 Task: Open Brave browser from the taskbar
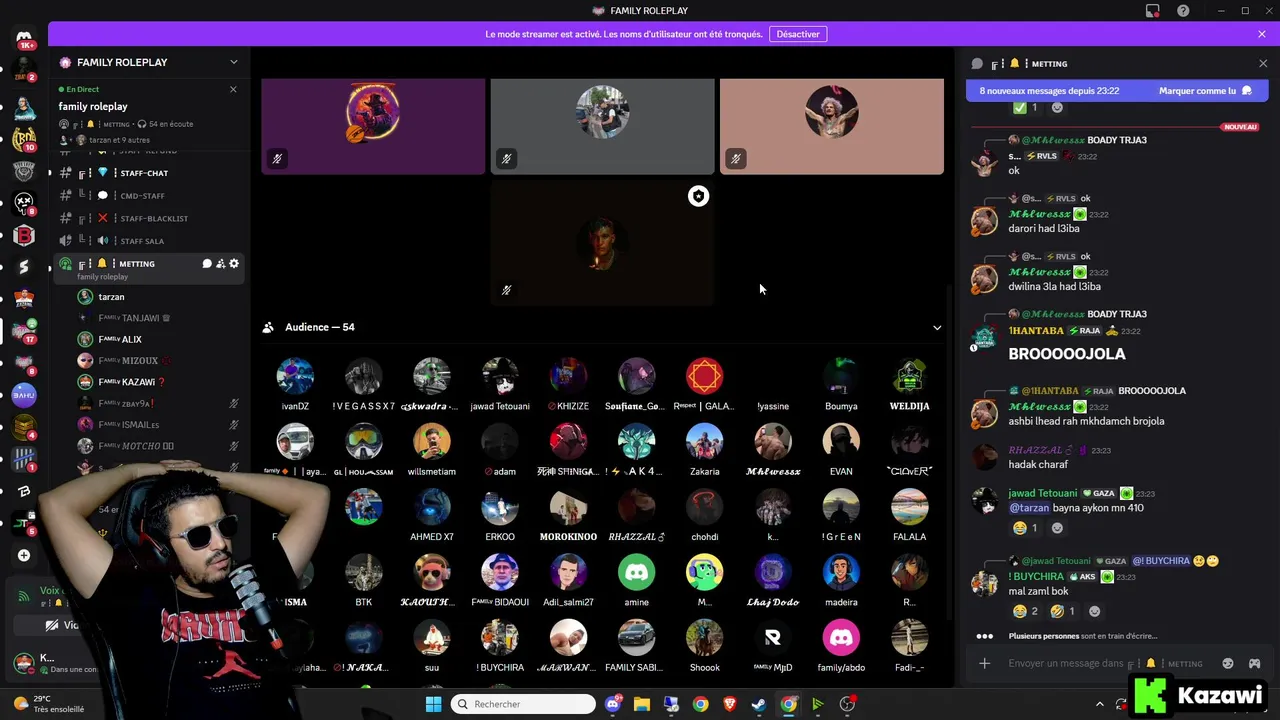[729, 704]
